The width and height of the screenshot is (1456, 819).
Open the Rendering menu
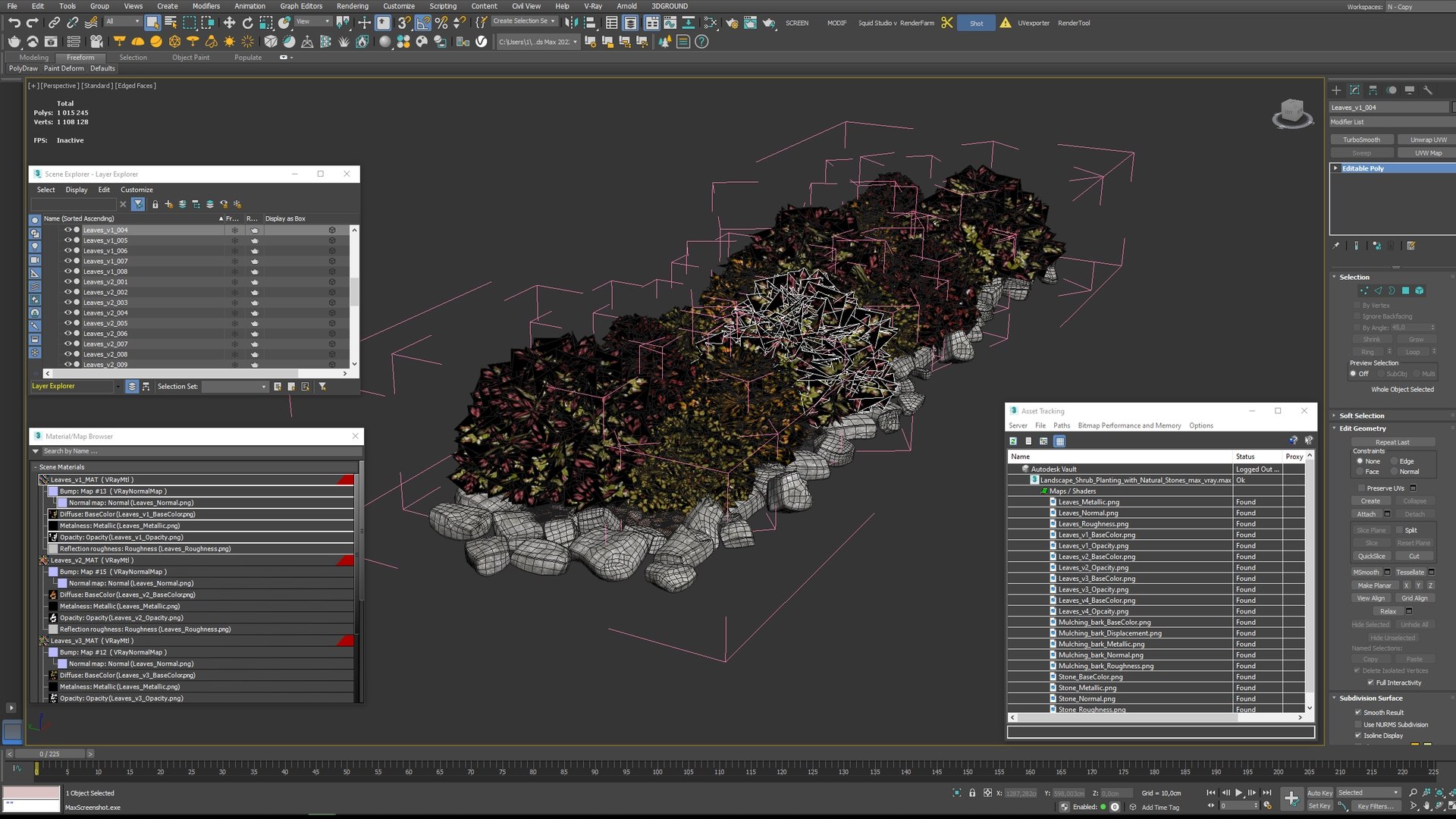point(352,6)
